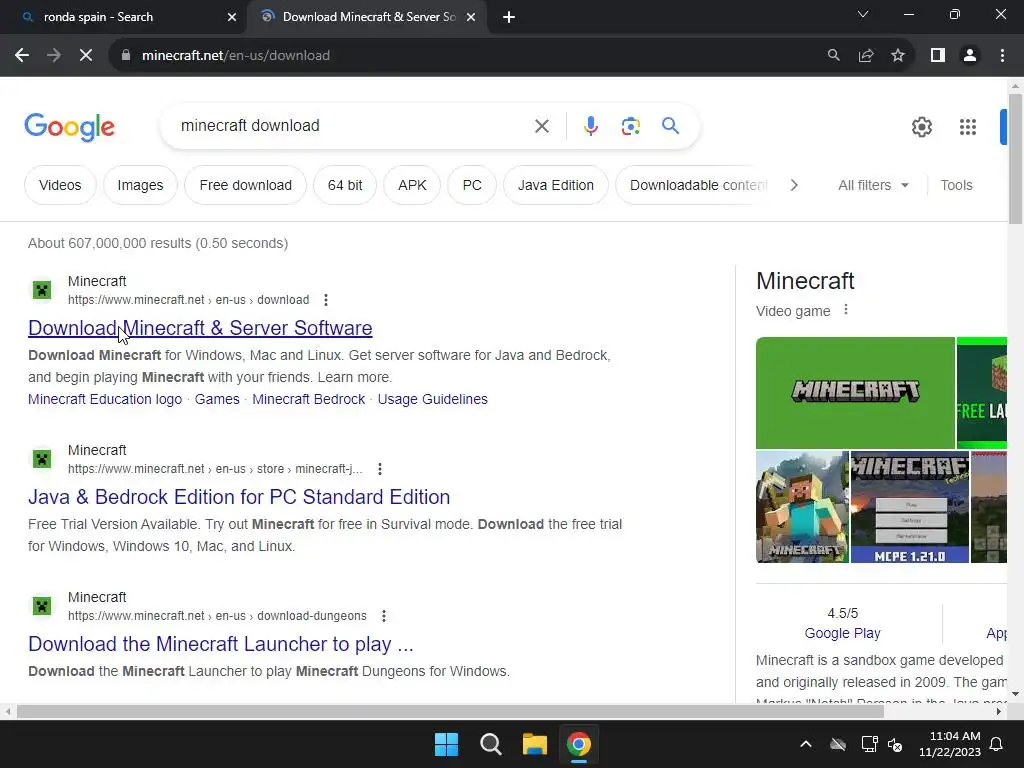Select the Free download filter chip
Viewport: 1024px width, 768px height.
[x=246, y=185]
